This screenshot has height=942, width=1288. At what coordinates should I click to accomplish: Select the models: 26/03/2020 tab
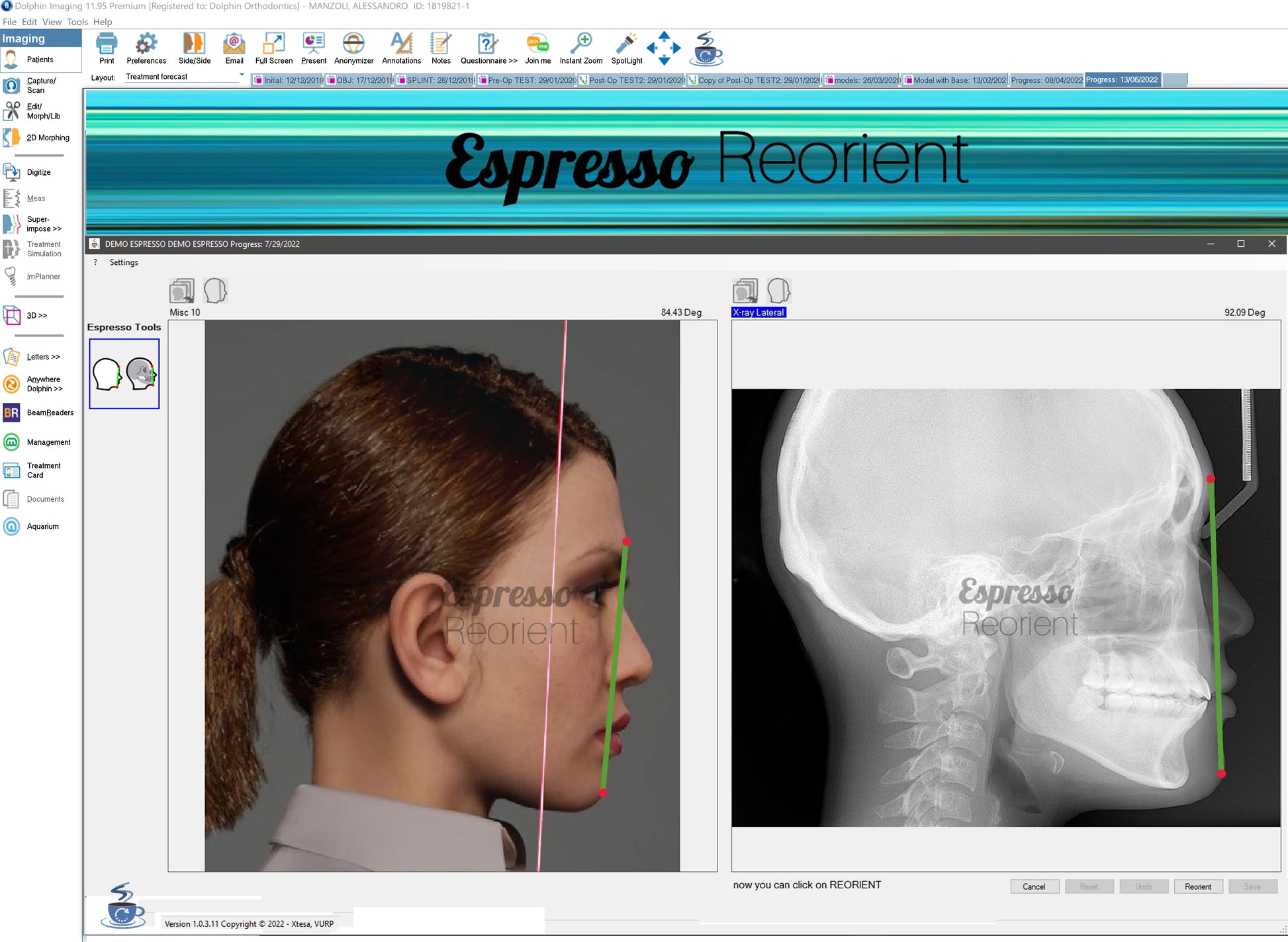(x=862, y=80)
